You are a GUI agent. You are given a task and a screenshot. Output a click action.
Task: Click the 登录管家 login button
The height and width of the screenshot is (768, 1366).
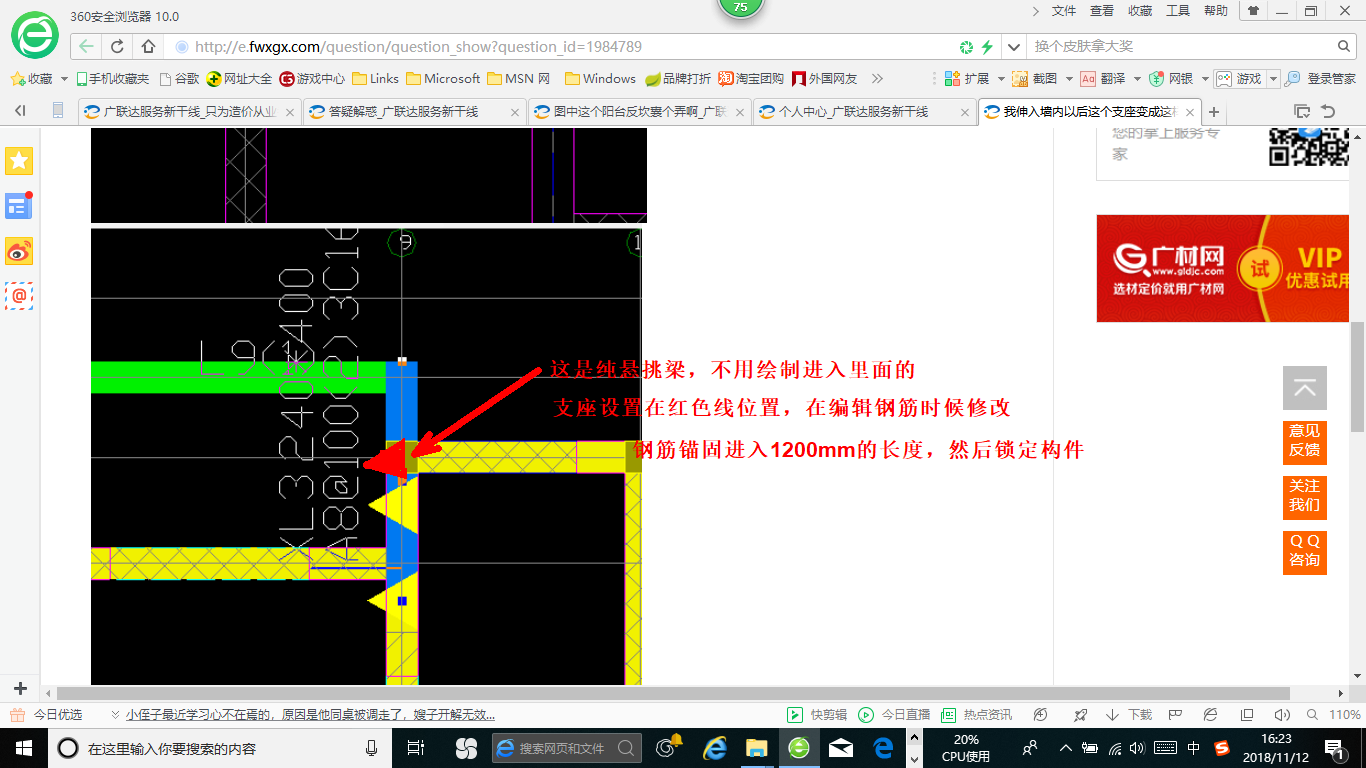tap(1320, 79)
